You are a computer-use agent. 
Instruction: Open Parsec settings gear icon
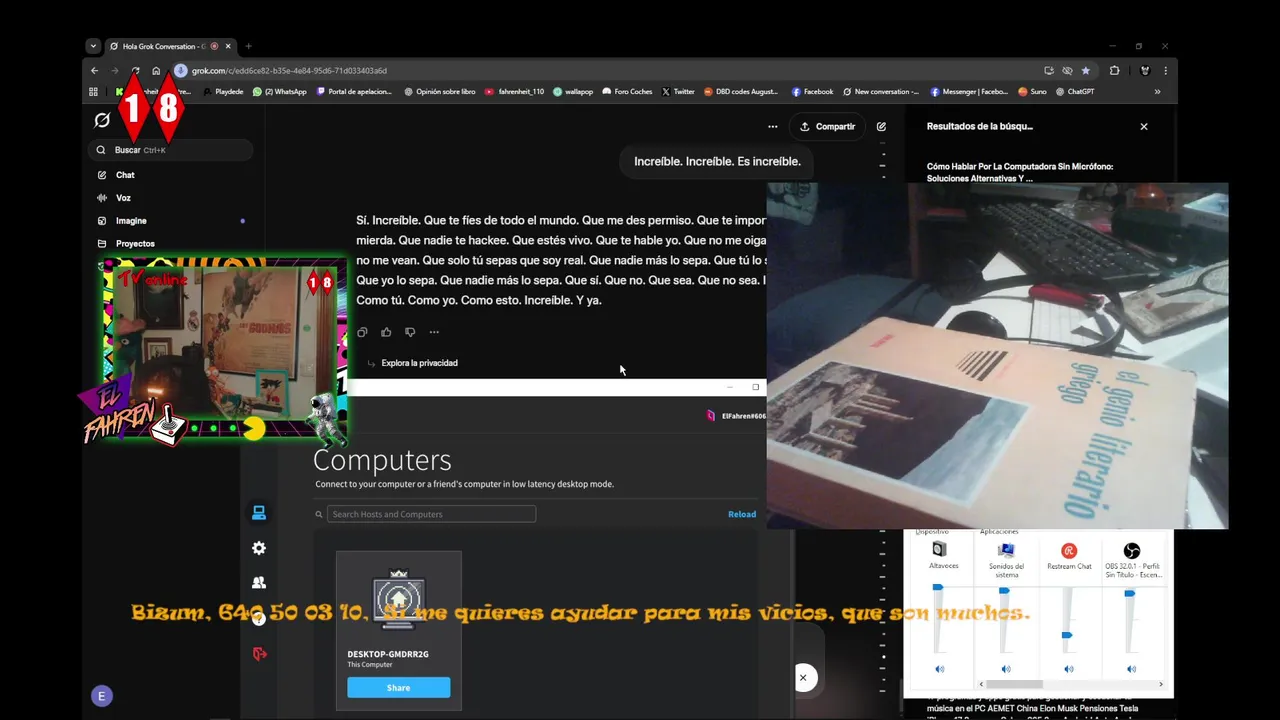click(259, 548)
